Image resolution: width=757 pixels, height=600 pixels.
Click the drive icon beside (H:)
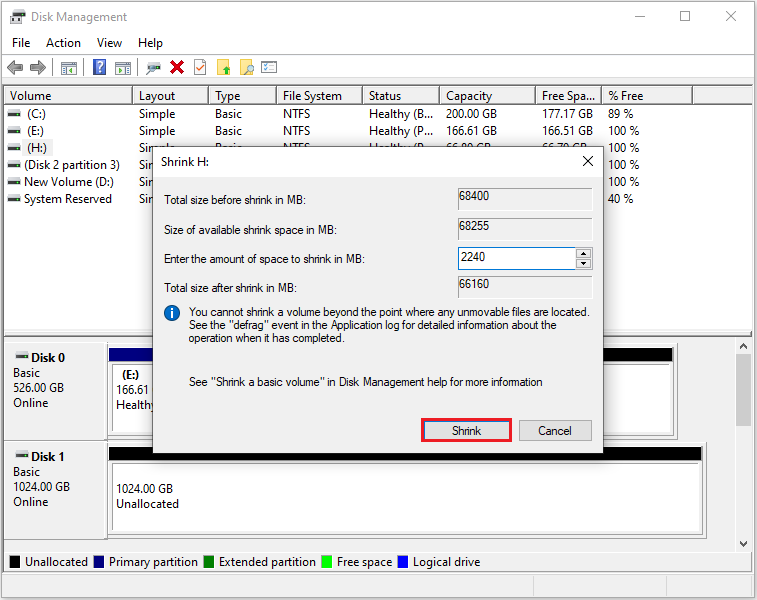coord(14,148)
